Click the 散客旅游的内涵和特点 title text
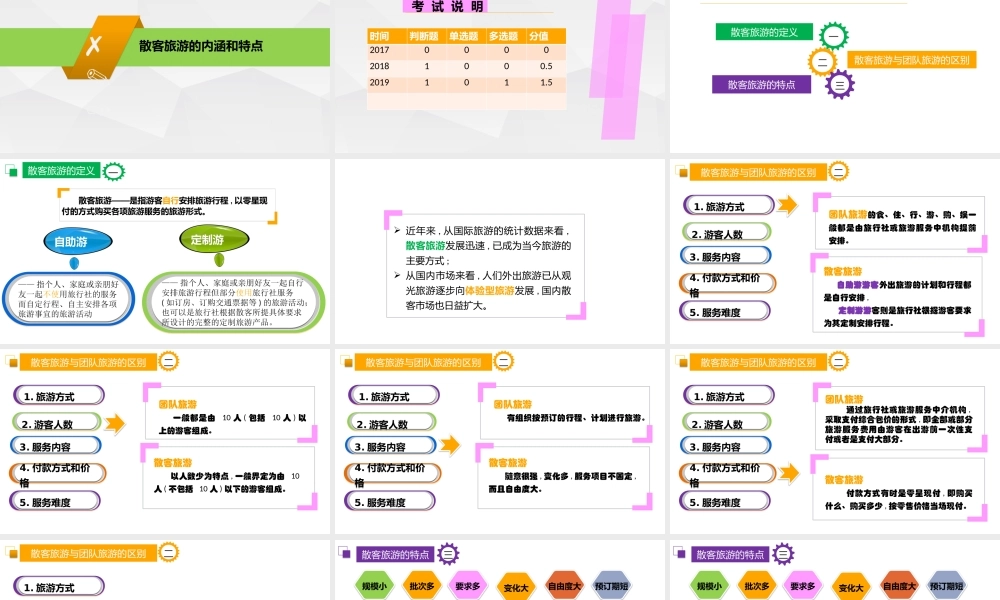This screenshot has width=1000, height=600. click(201, 46)
